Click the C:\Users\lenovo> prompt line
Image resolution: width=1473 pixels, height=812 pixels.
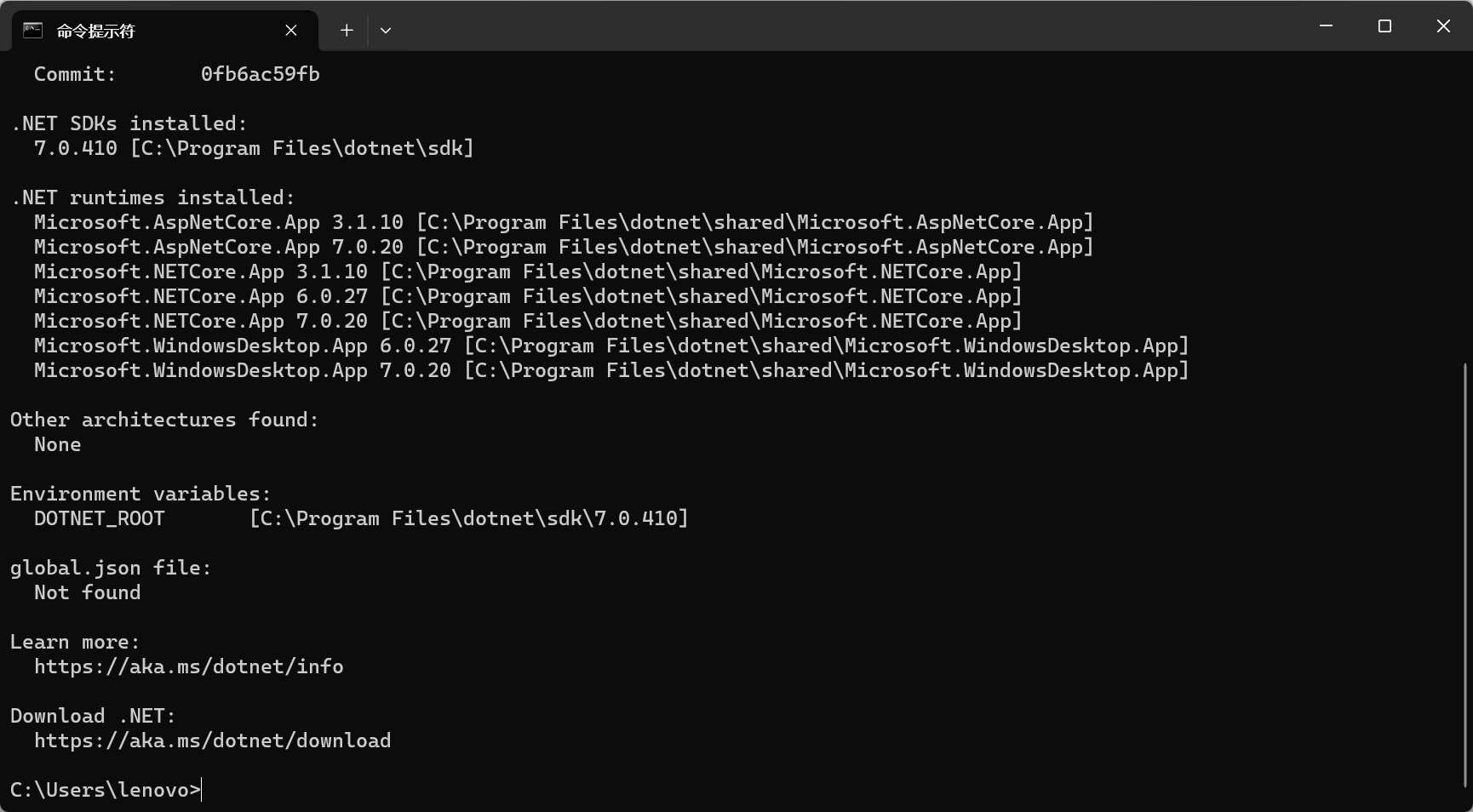click(106, 790)
